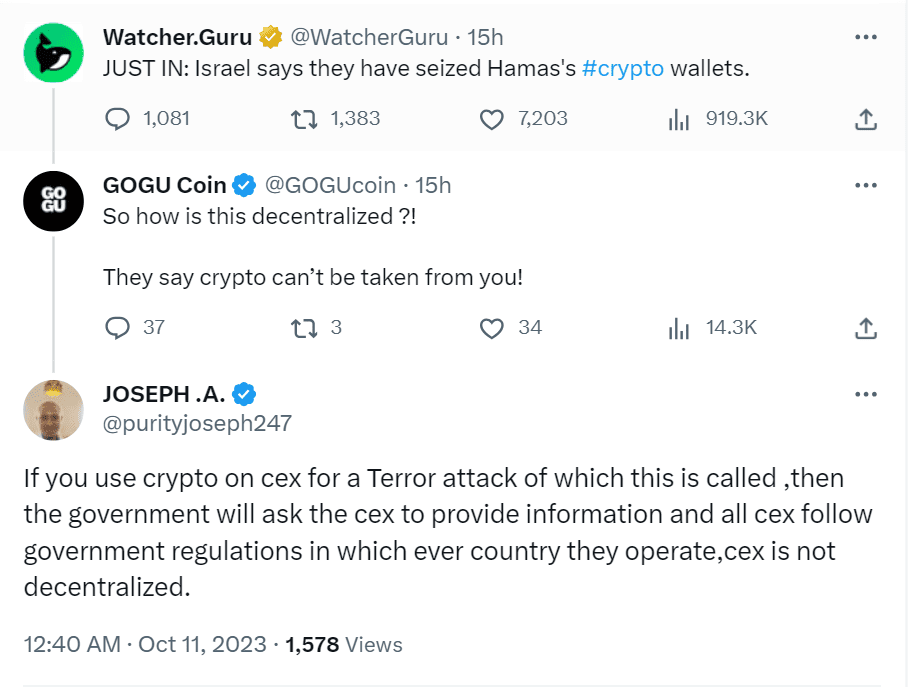View analytics icon showing 14.3K views
The image size is (911, 687).
679,327
